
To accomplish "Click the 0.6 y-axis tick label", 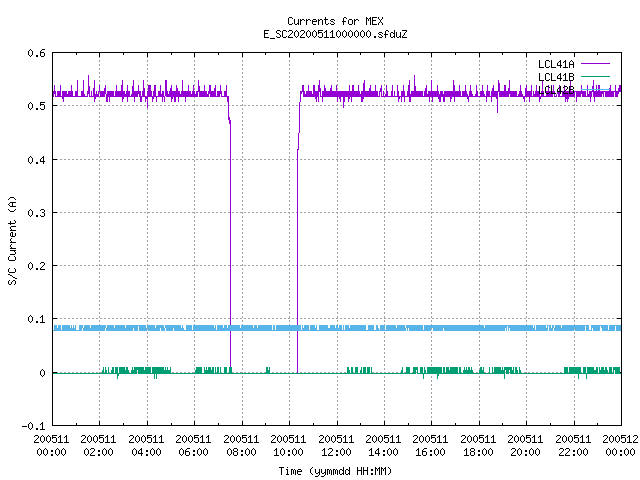I will [x=36, y=53].
